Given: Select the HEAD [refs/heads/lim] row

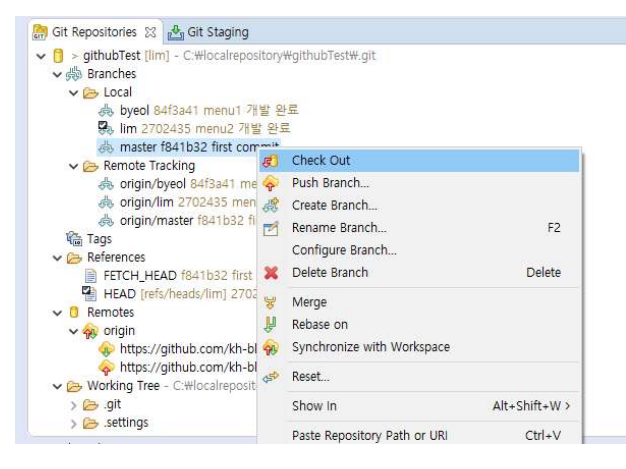Looking at the screenshot, I should point(169,294).
